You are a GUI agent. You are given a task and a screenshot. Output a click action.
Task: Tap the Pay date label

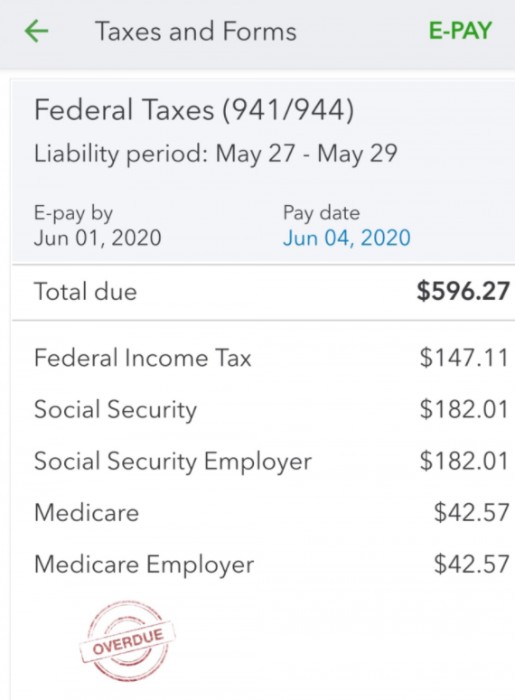click(321, 213)
